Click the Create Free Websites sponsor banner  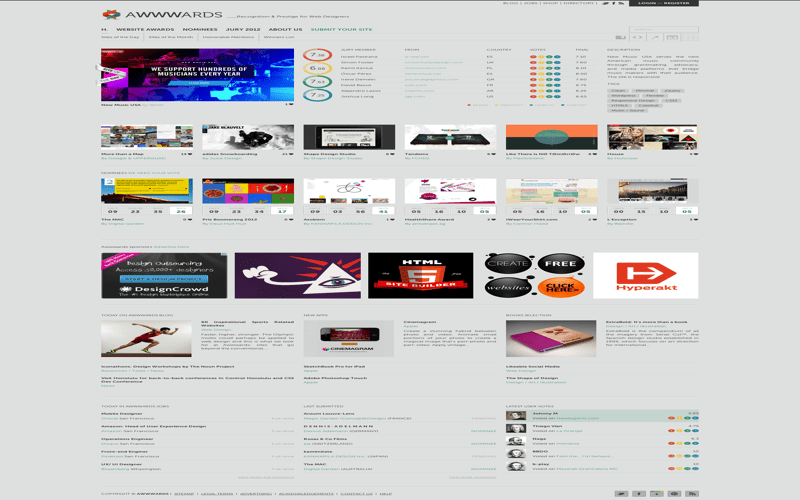pyautogui.click(x=534, y=276)
